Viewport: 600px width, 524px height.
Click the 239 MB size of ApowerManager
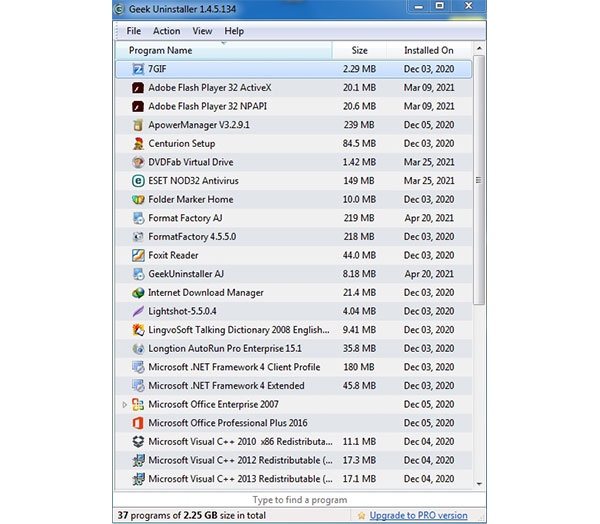(x=359, y=125)
